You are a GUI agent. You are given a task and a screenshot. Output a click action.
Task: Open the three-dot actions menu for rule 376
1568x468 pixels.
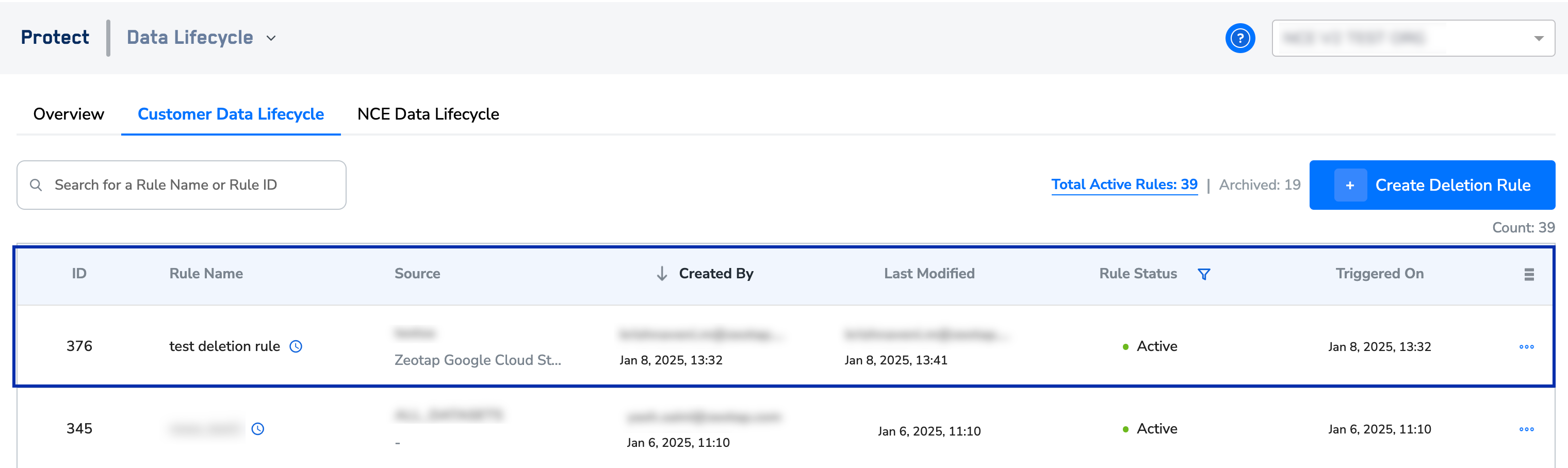(x=1526, y=347)
